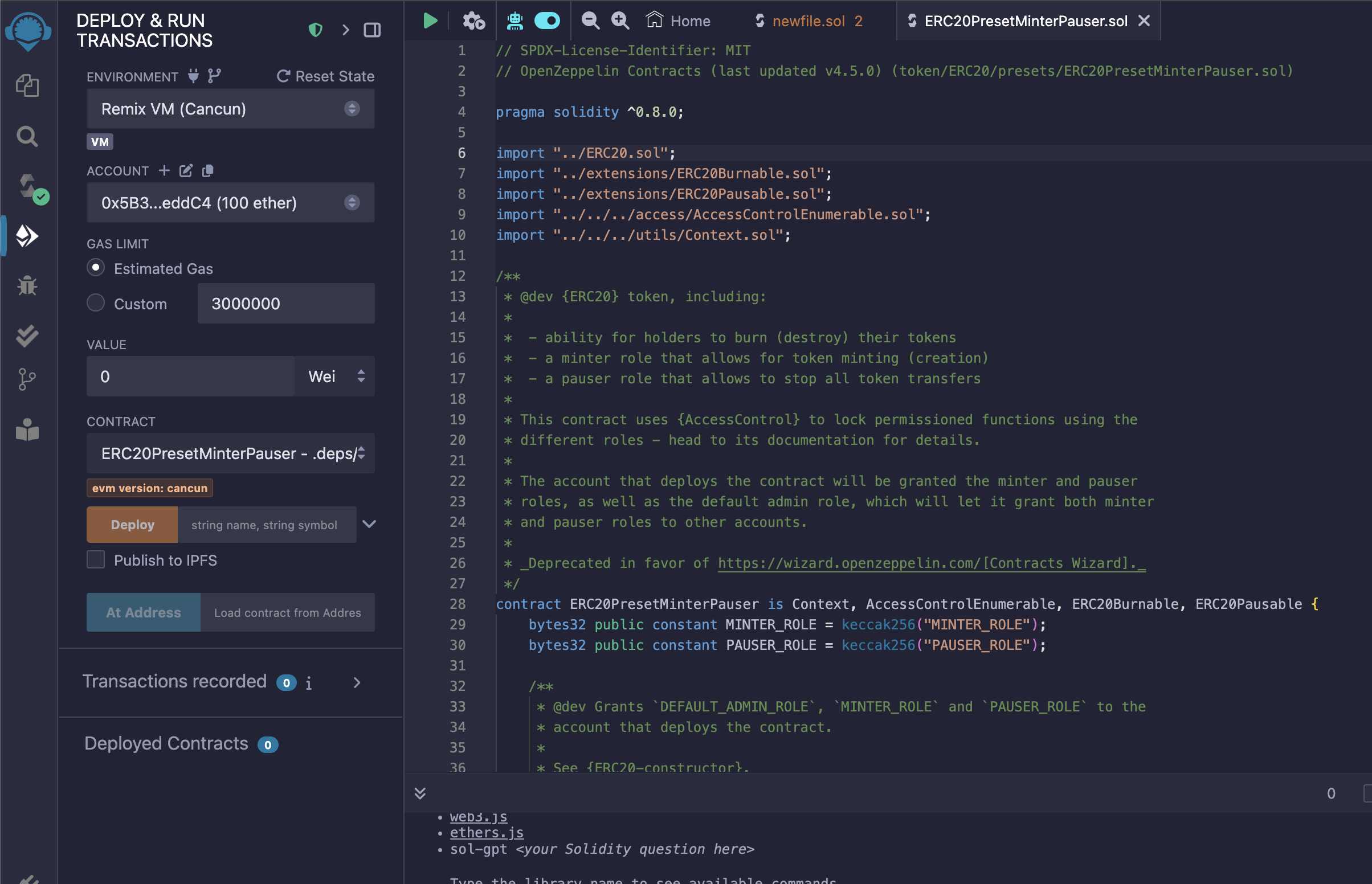Viewport: 1372px width, 884px height.
Task: Click the orange Deploy button
Action: point(132,525)
